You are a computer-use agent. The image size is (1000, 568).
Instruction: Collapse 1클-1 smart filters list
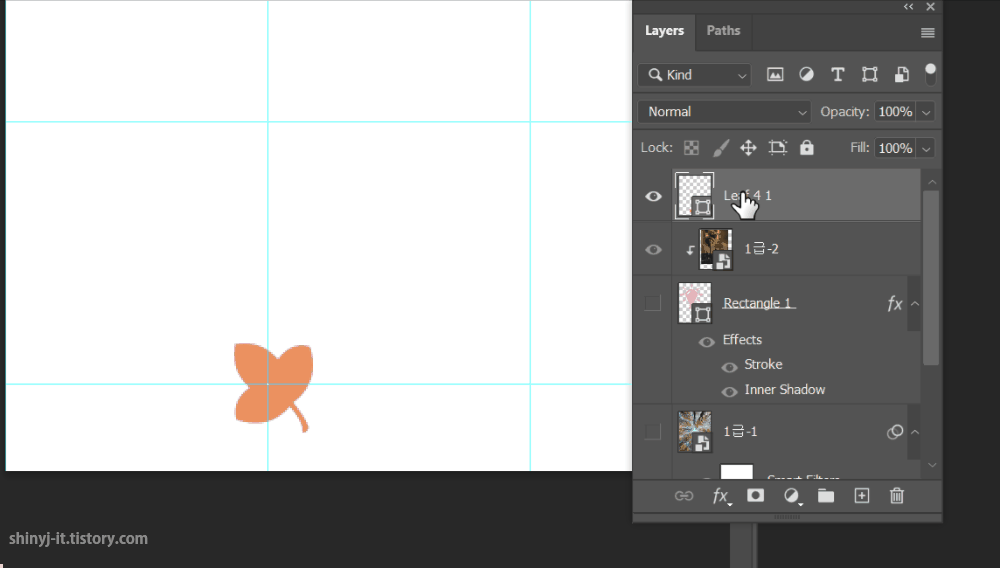(915, 432)
